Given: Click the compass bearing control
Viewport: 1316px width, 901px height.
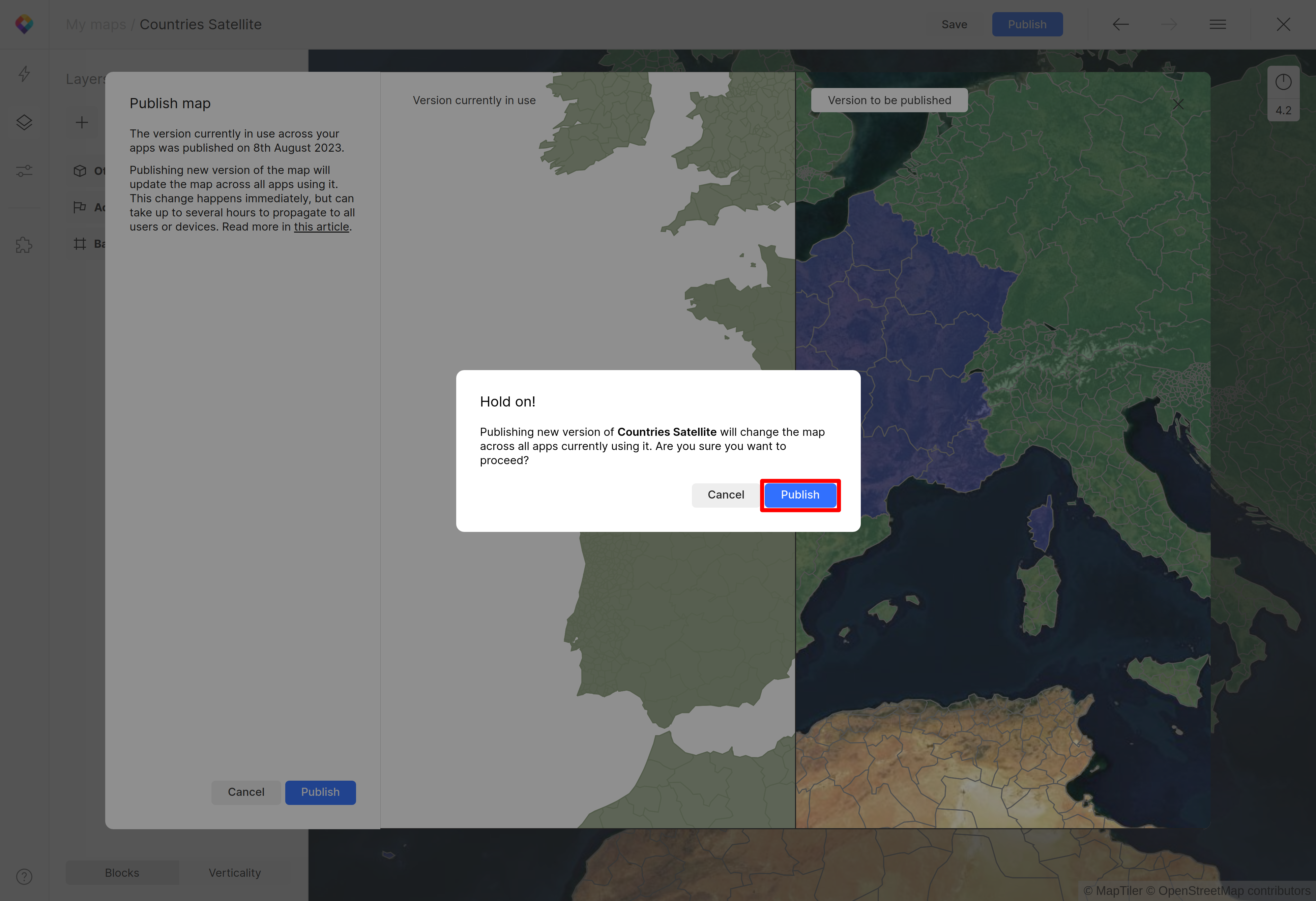Looking at the screenshot, I should coord(1283,82).
